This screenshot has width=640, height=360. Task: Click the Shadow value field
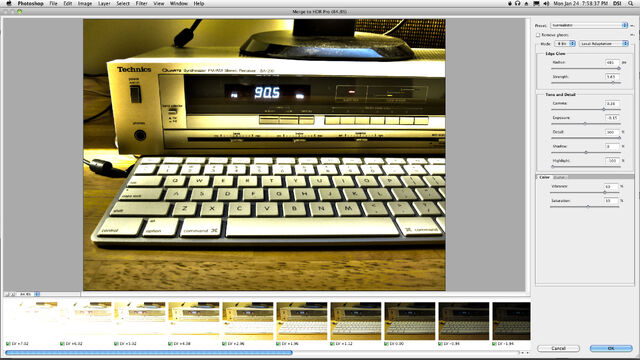(x=612, y=147)
